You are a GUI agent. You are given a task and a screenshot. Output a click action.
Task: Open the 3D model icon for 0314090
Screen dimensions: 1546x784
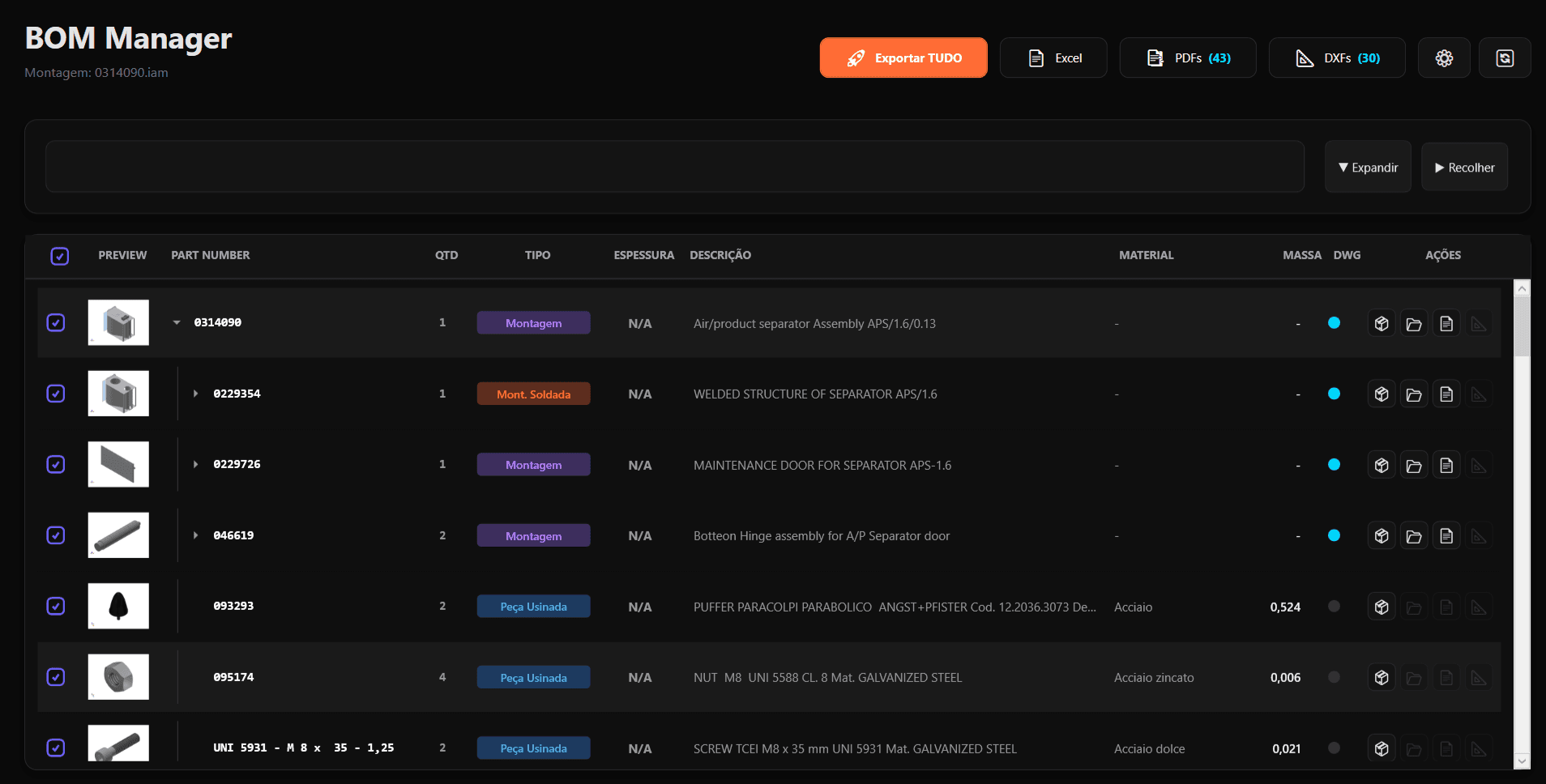tap(1382, 322)
